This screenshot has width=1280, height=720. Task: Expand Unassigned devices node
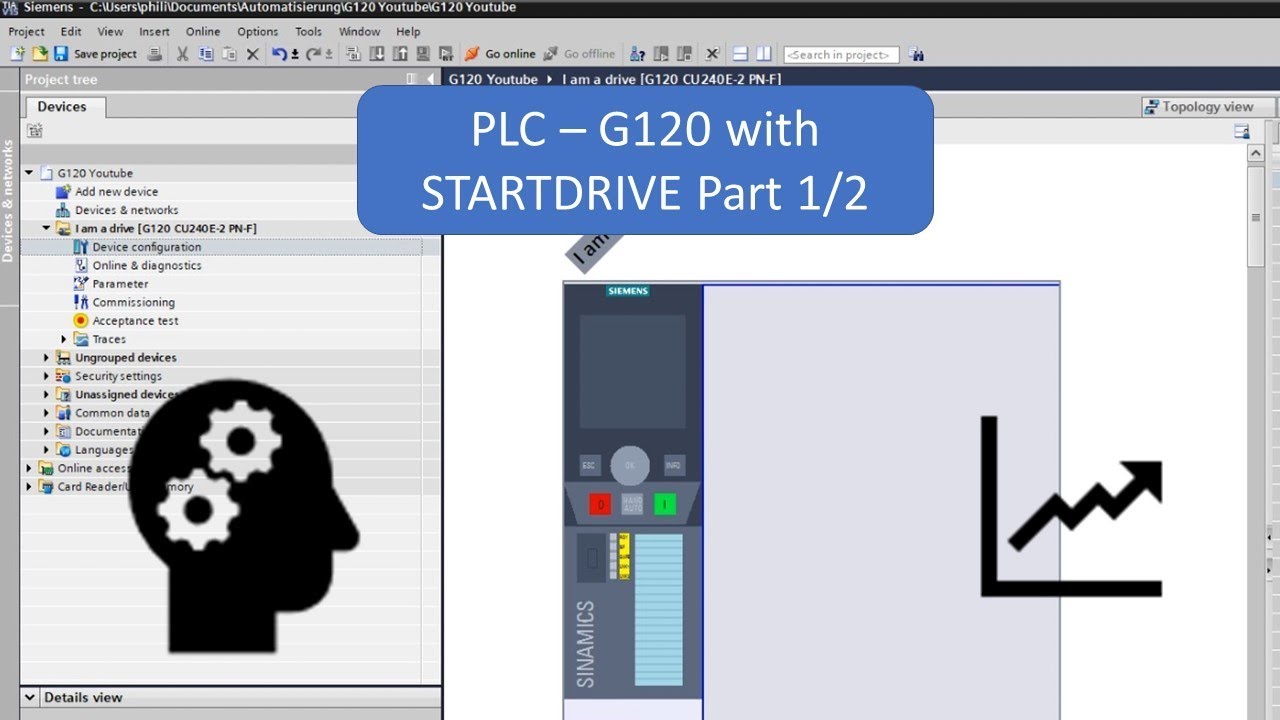point(46,394)
